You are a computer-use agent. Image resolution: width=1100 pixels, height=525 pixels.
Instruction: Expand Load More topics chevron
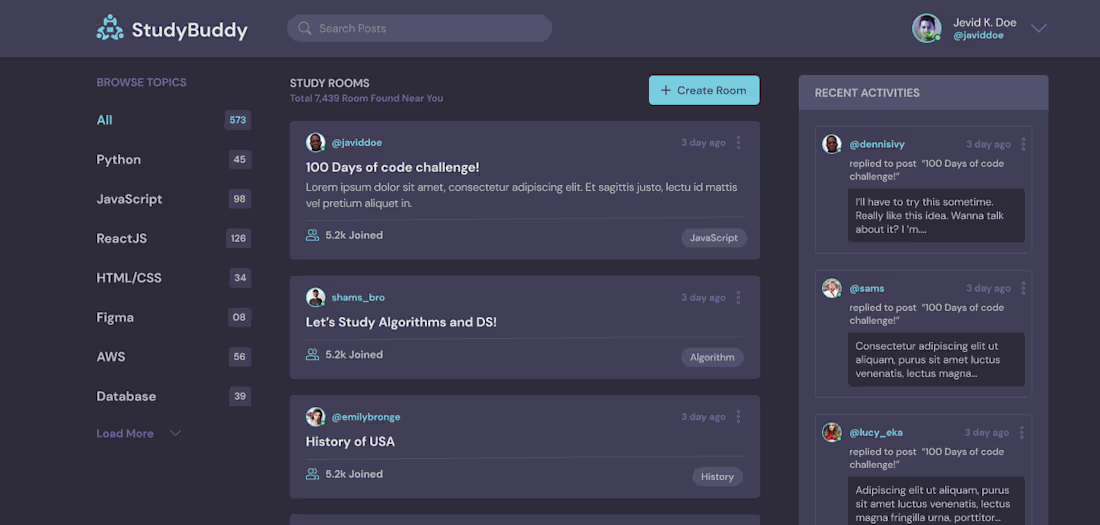(x=175, y=434)
